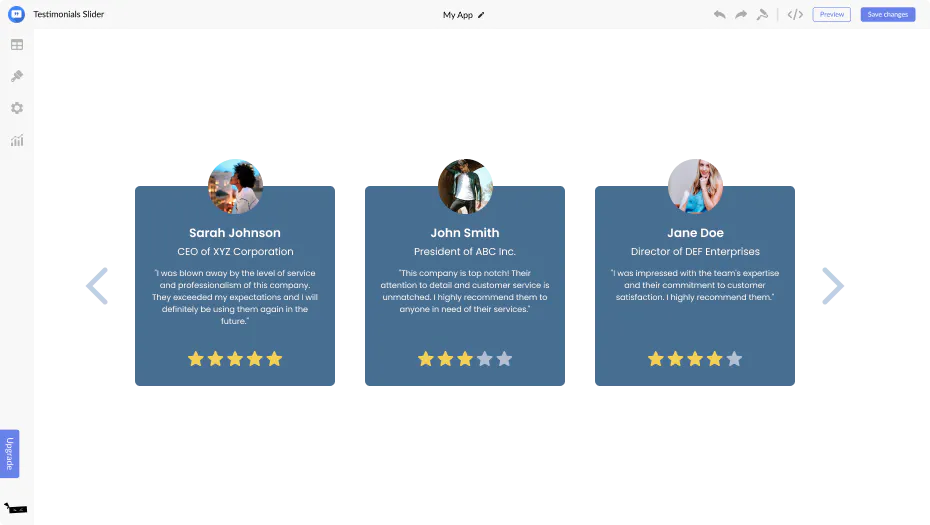Click the black icon at sidebar bottom

pos(16,508)
